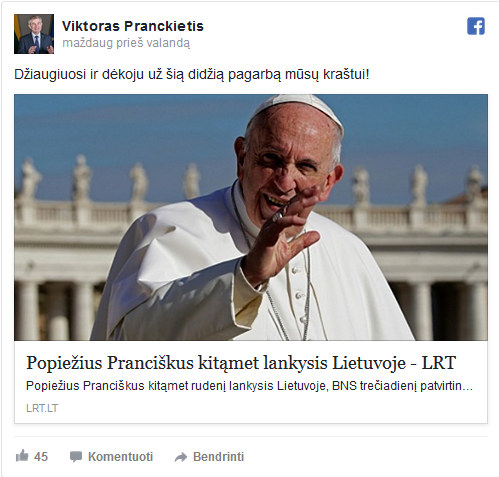Screen dimensions: 499x477
Task: Open the Facebook logo icon
Action: [476, 26]
